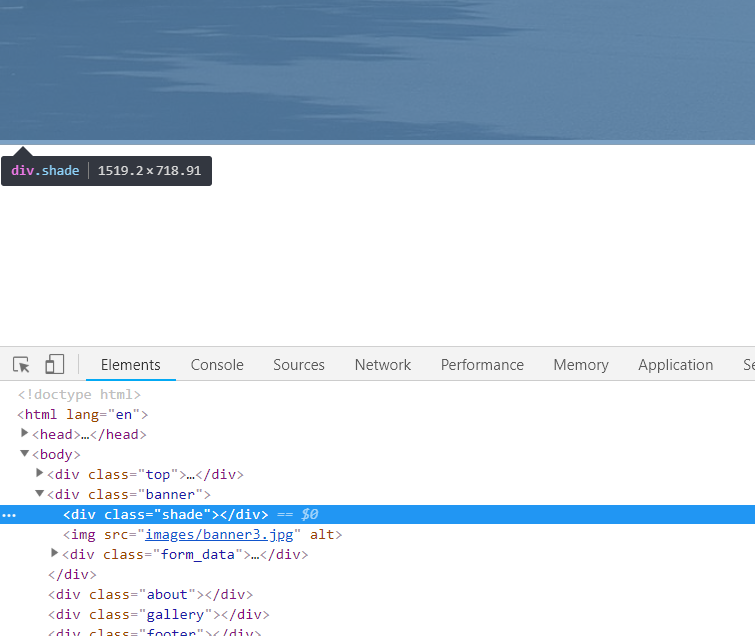Image resolution: width=755 pixels, height=636 pixels.
Task: Select the doctype html line
Action: (79, 395)
